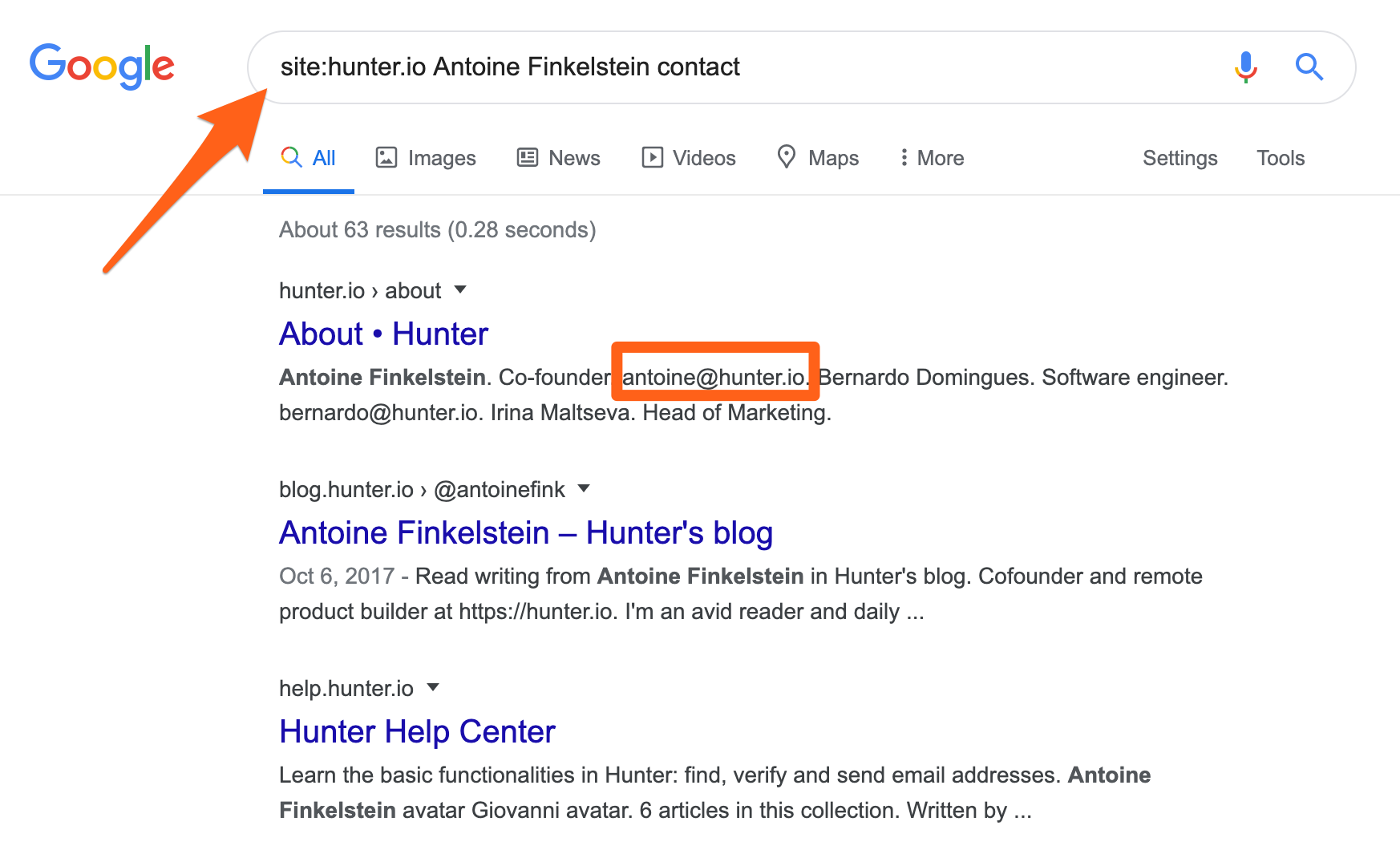The image size is (1400, 858).
Task: Start voice search with microphone icon
Action: point(1245,67)
